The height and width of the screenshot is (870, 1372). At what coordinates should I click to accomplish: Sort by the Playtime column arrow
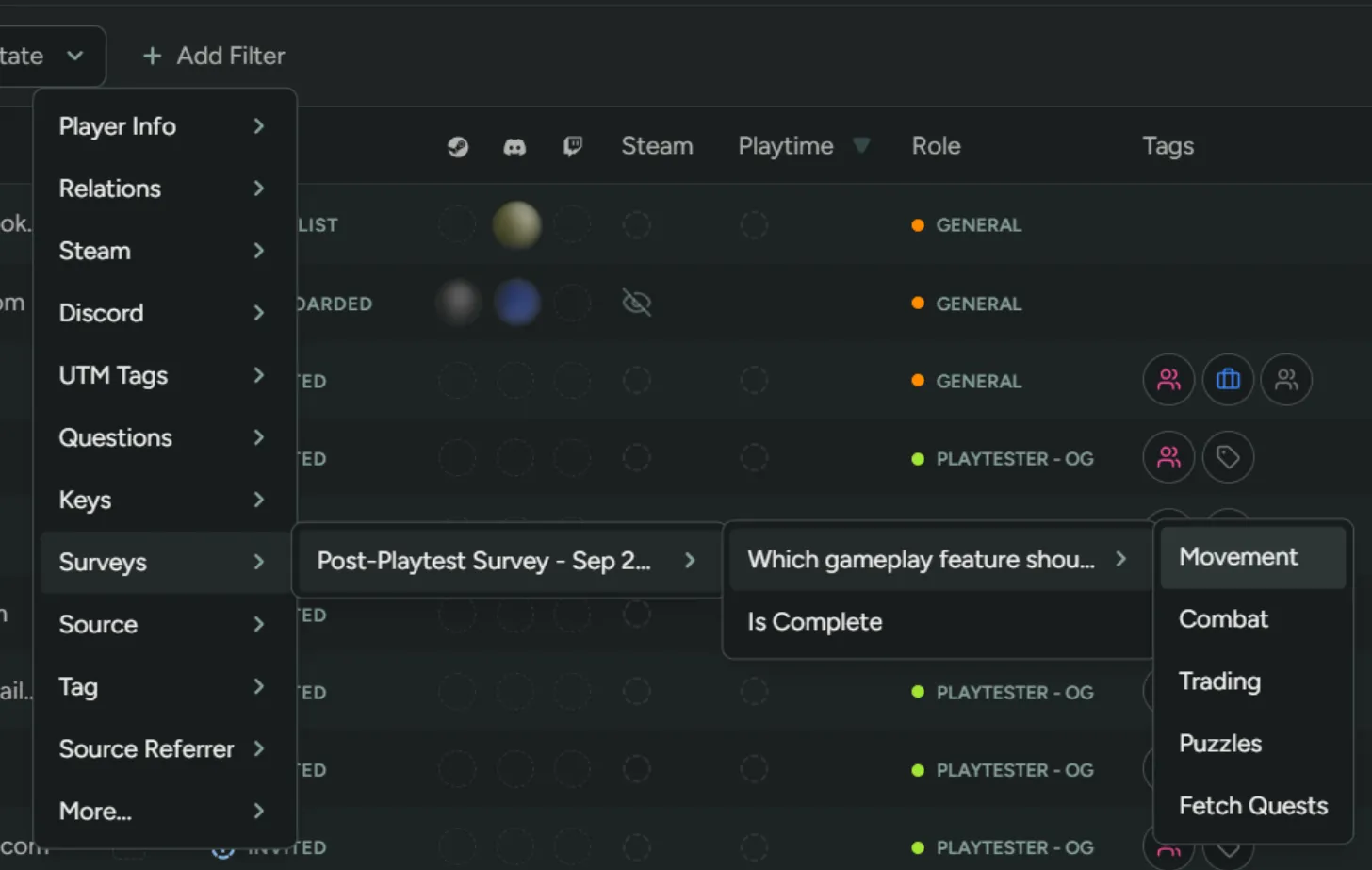pyautogui.click(x=860, y=145)
